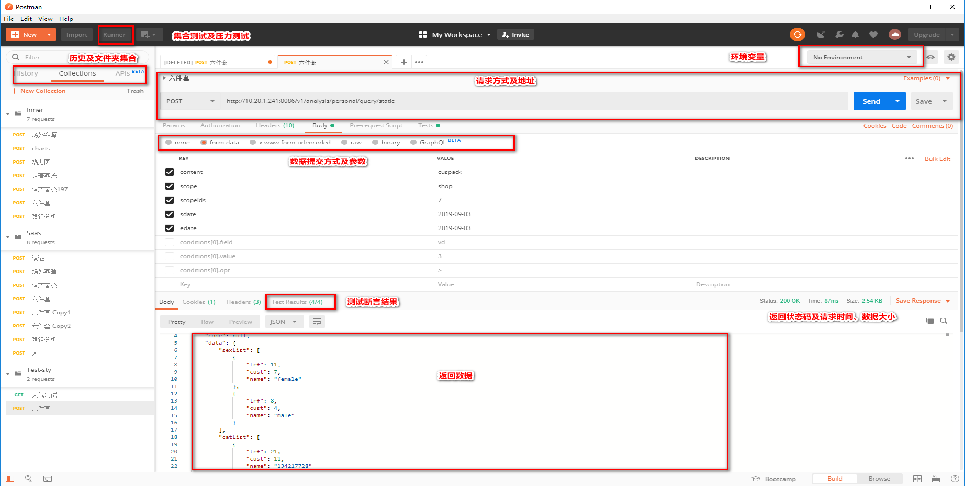
Task: Select the binary body radio
Action: click(375, 142)
